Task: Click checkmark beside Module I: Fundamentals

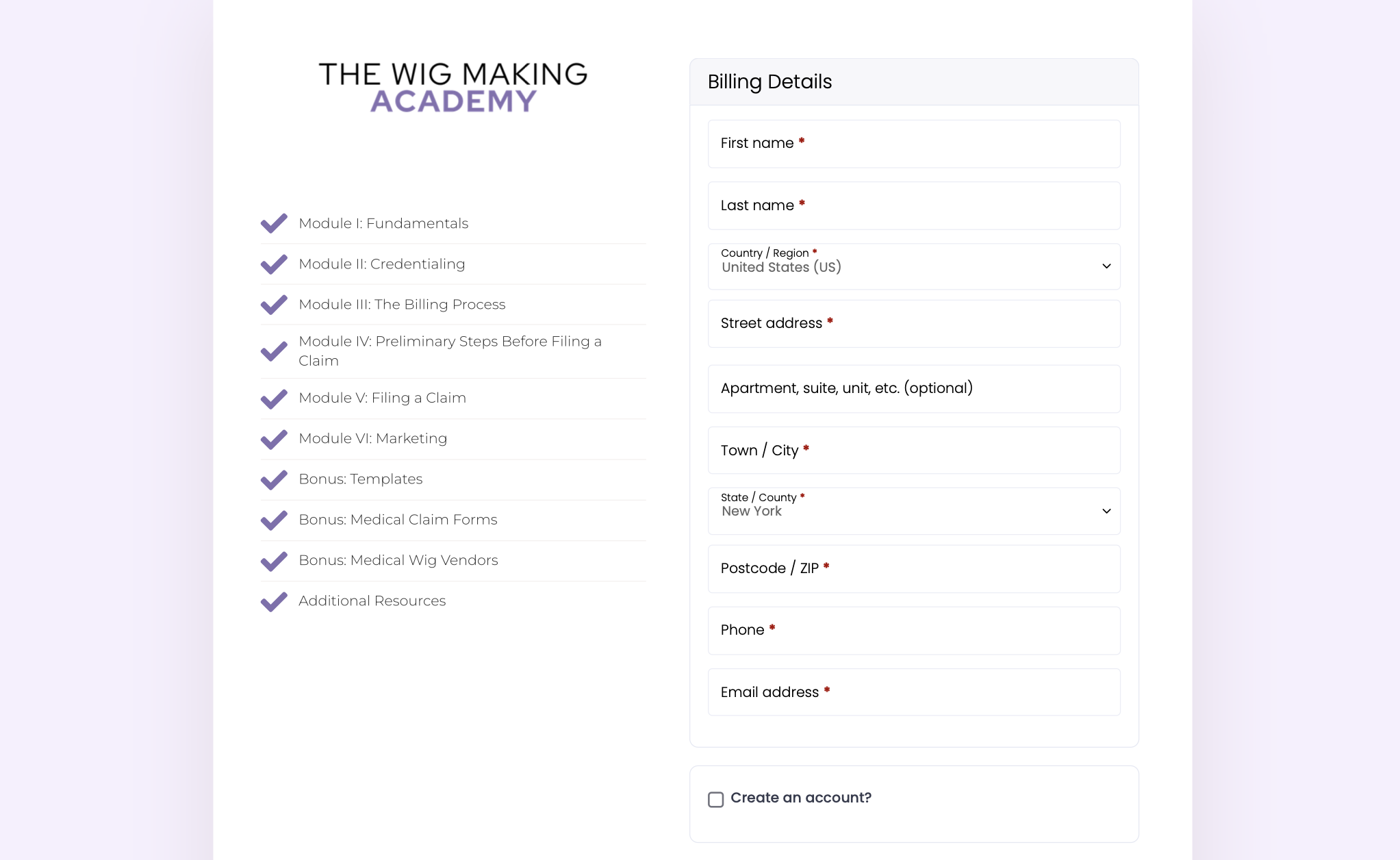Action: pos(274,223)
